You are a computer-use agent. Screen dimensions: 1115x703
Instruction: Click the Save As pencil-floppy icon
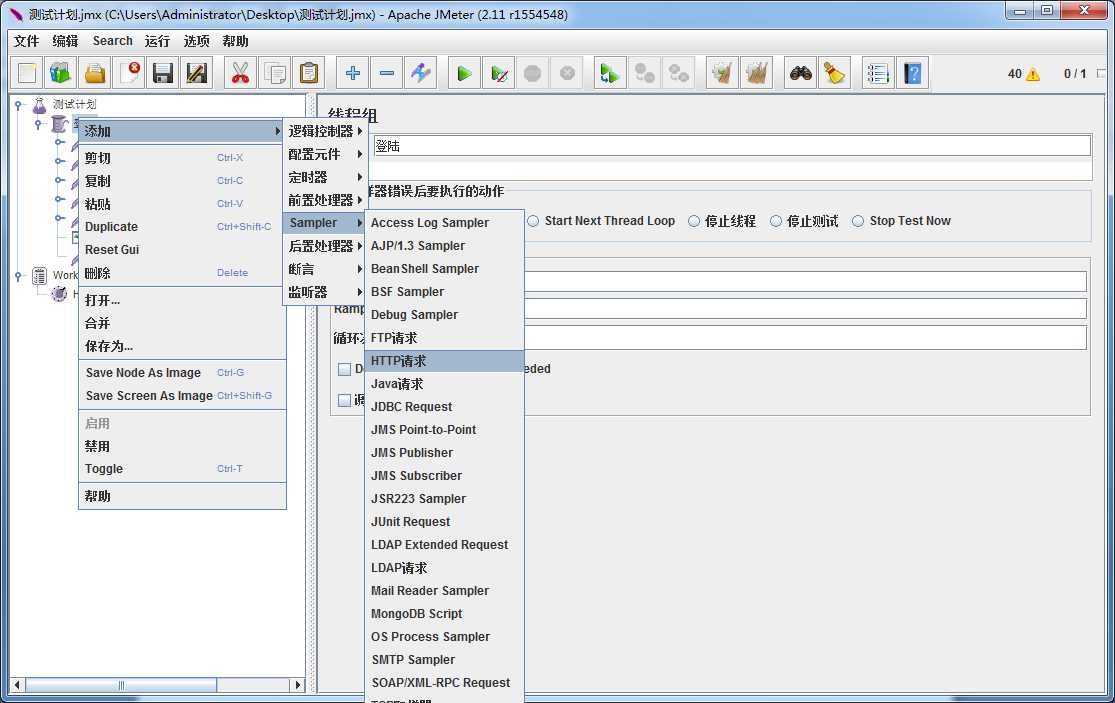pyautogui.click(x=197, y=73)
